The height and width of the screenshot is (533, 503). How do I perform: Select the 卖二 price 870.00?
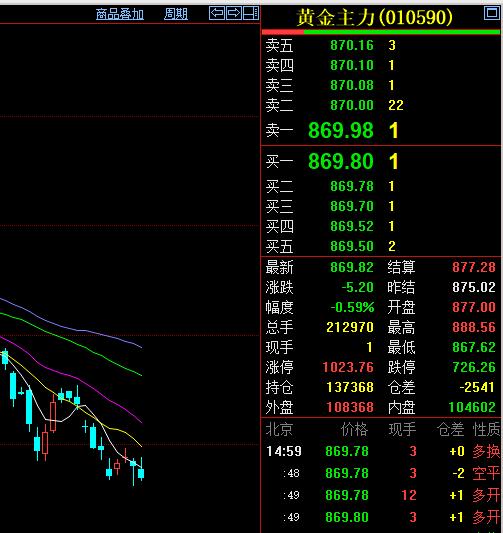352,105
